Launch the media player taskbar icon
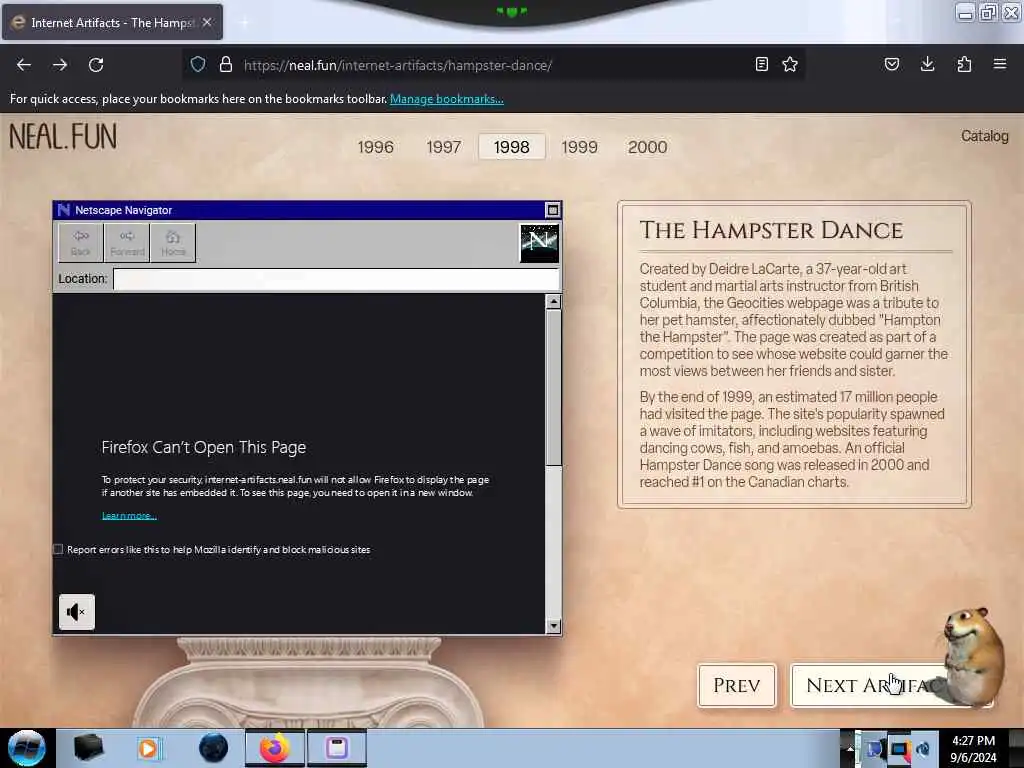The image size is (1024, 768). [150, 748]
